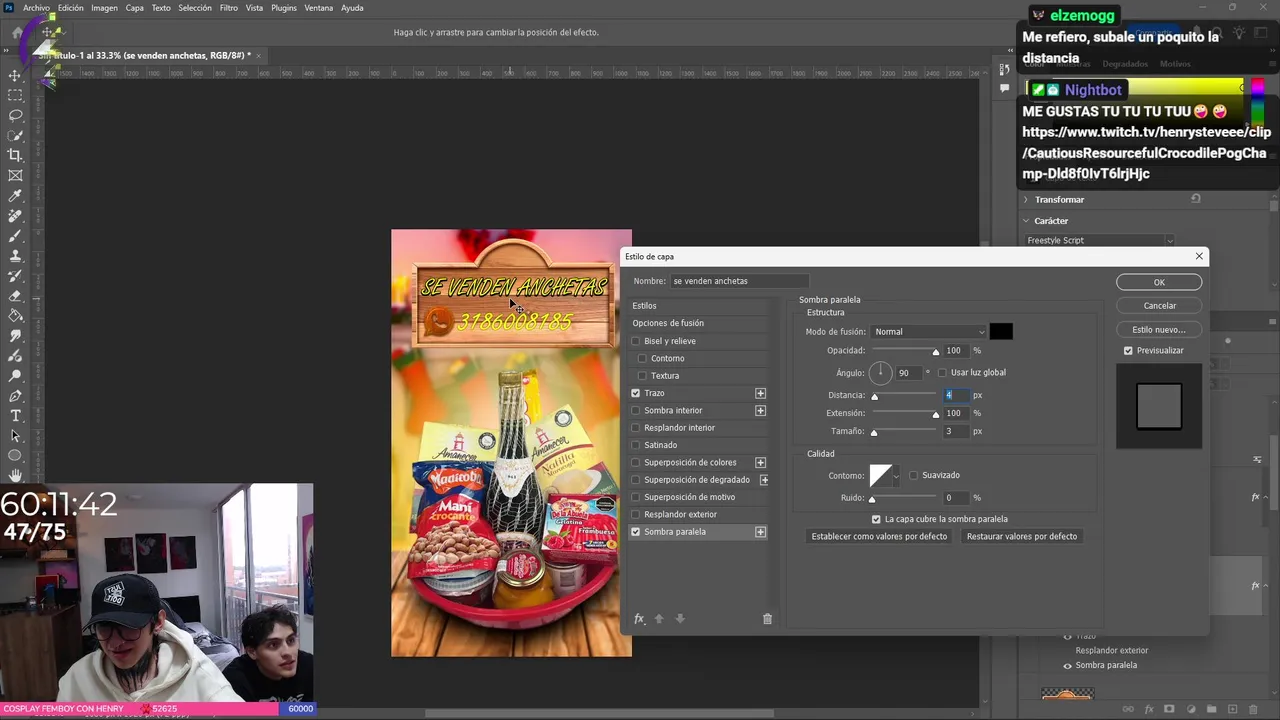Click Restaurar valores por defecto

(x=1022, y=537)
